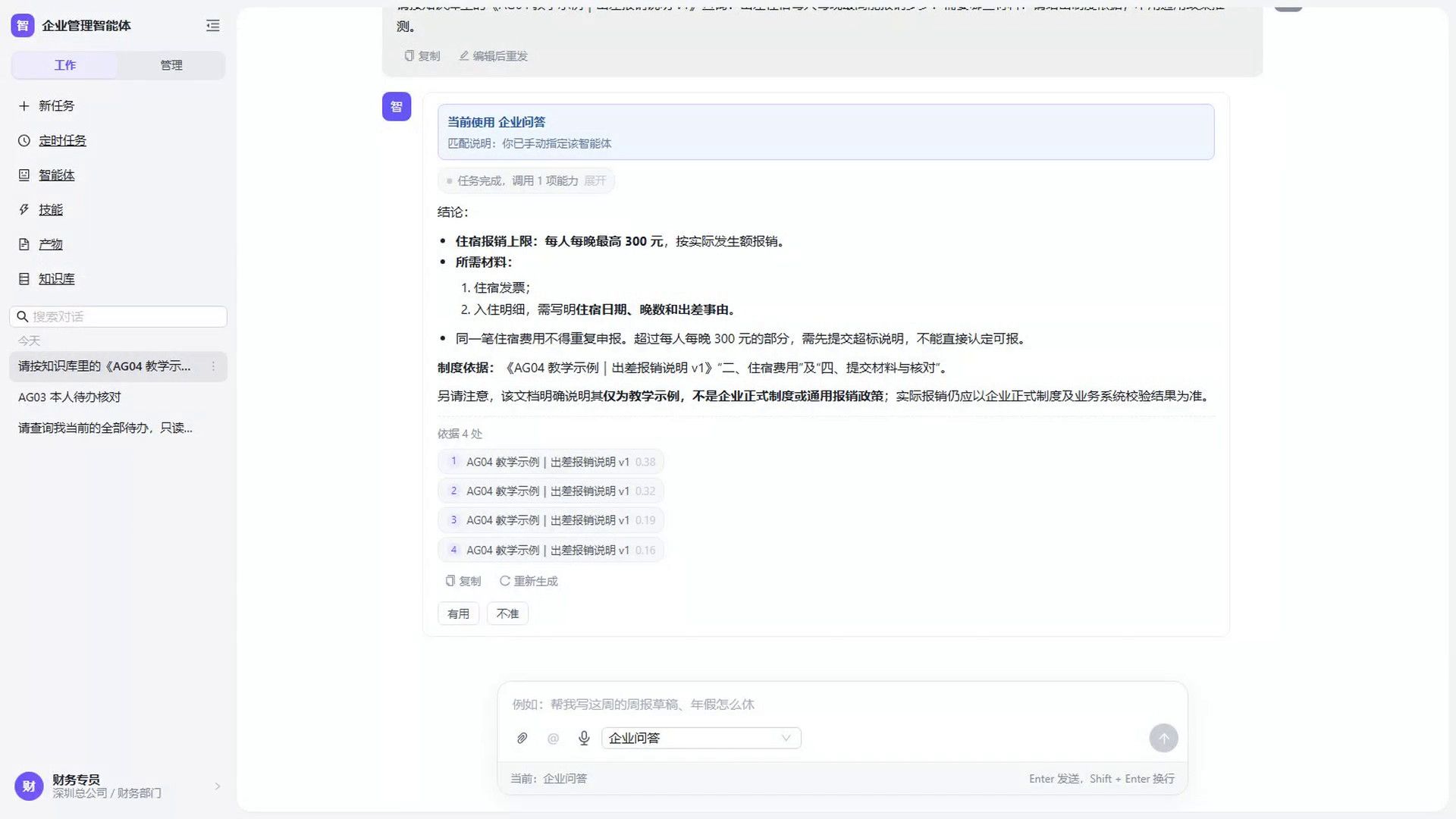
Task: Open the 企业问答 agent dropdown
Action: click(701, 738)
